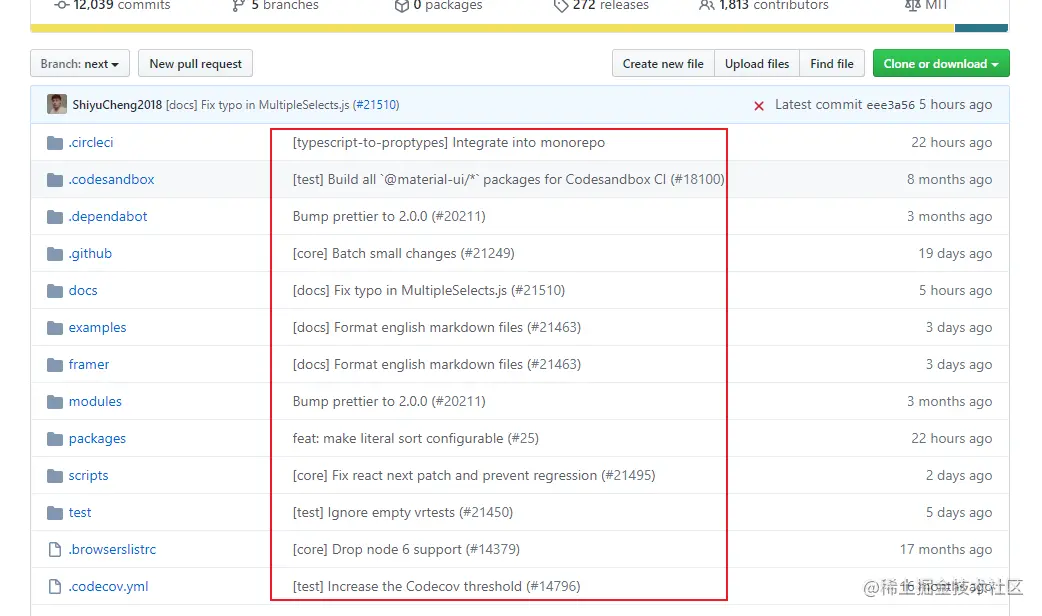Viewport: 1042px width, 616px height.
Task: Open the .codecov.yml file link
Action: pyautogui.click(x=108, y=587)
